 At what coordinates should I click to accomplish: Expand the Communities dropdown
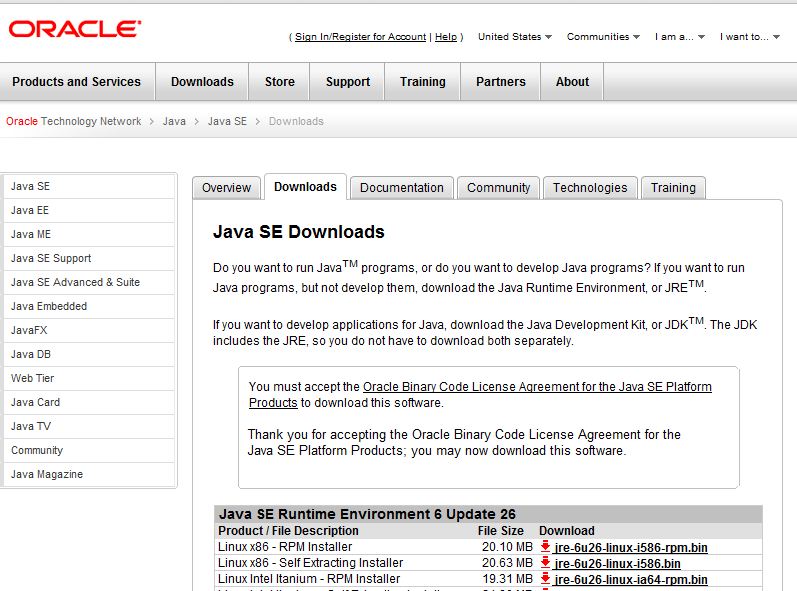point(603,37)
